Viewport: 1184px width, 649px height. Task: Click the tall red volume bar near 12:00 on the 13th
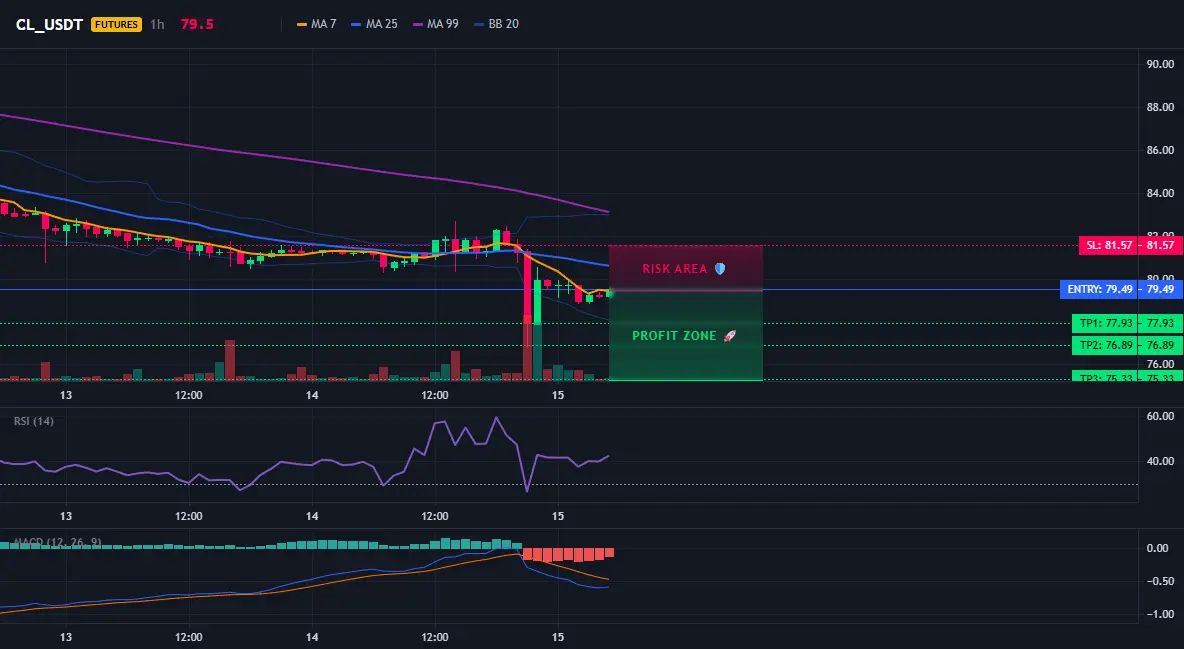point(230,360)
